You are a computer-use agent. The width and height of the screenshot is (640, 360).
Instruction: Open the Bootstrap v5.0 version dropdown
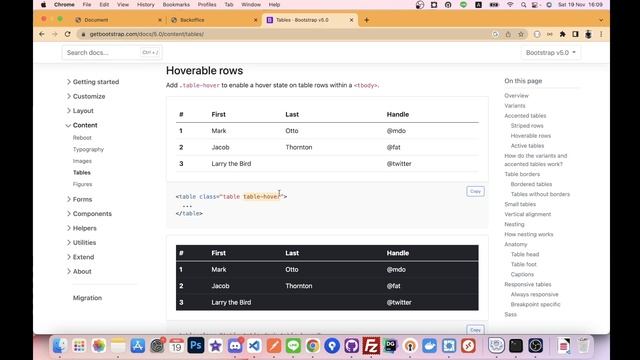(x=551, y=53)
